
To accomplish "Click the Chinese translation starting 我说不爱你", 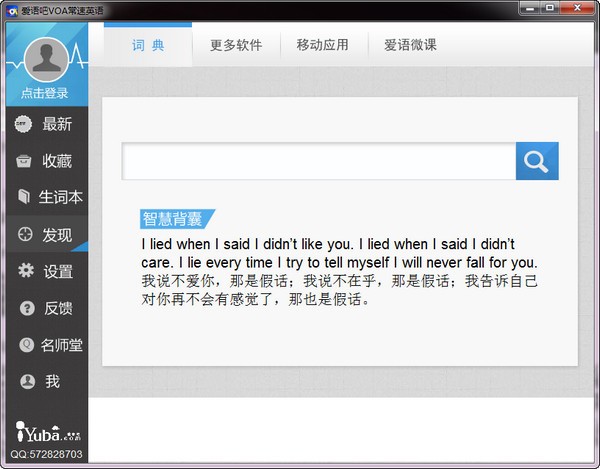I will pyautogui.click(x=339, y=290).
